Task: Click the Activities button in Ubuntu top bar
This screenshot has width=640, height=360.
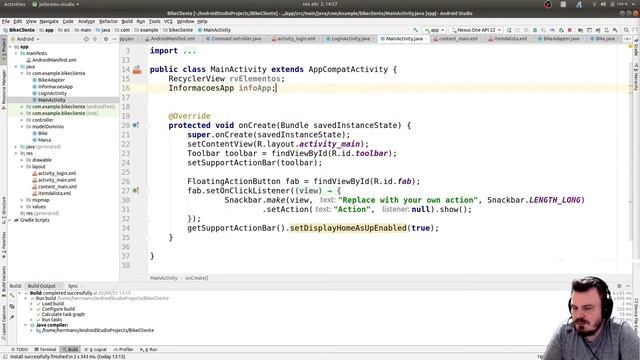Action: point(14,4)
